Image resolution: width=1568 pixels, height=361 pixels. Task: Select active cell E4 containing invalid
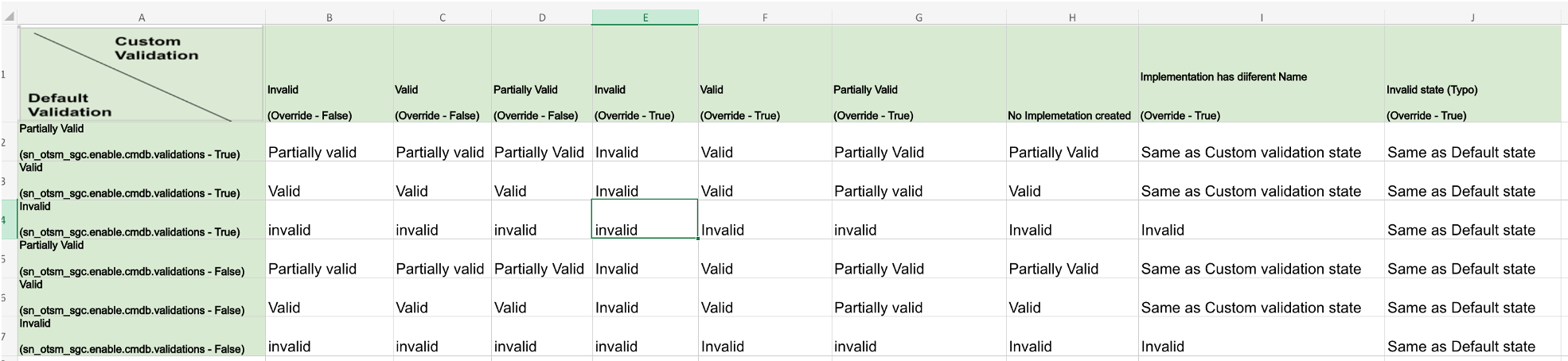point(645,219)
